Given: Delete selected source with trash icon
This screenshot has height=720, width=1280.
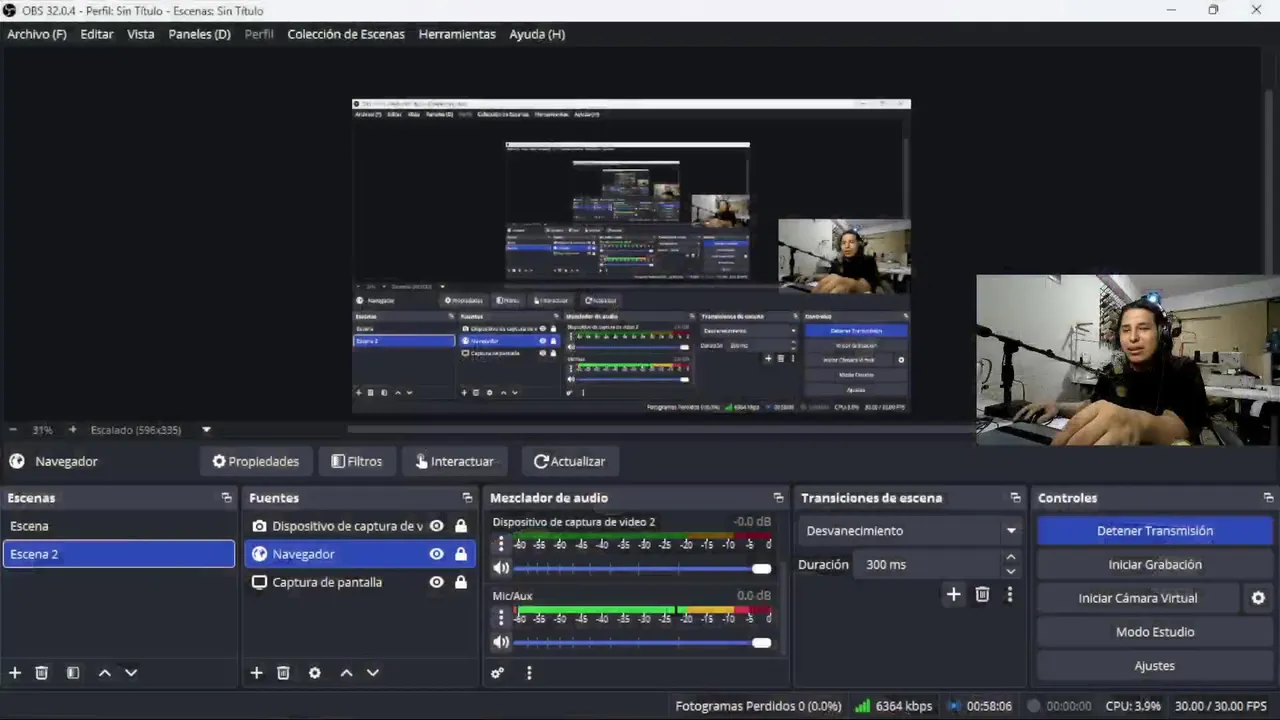Looking at the screenshot, I should [x=283, y=673].
